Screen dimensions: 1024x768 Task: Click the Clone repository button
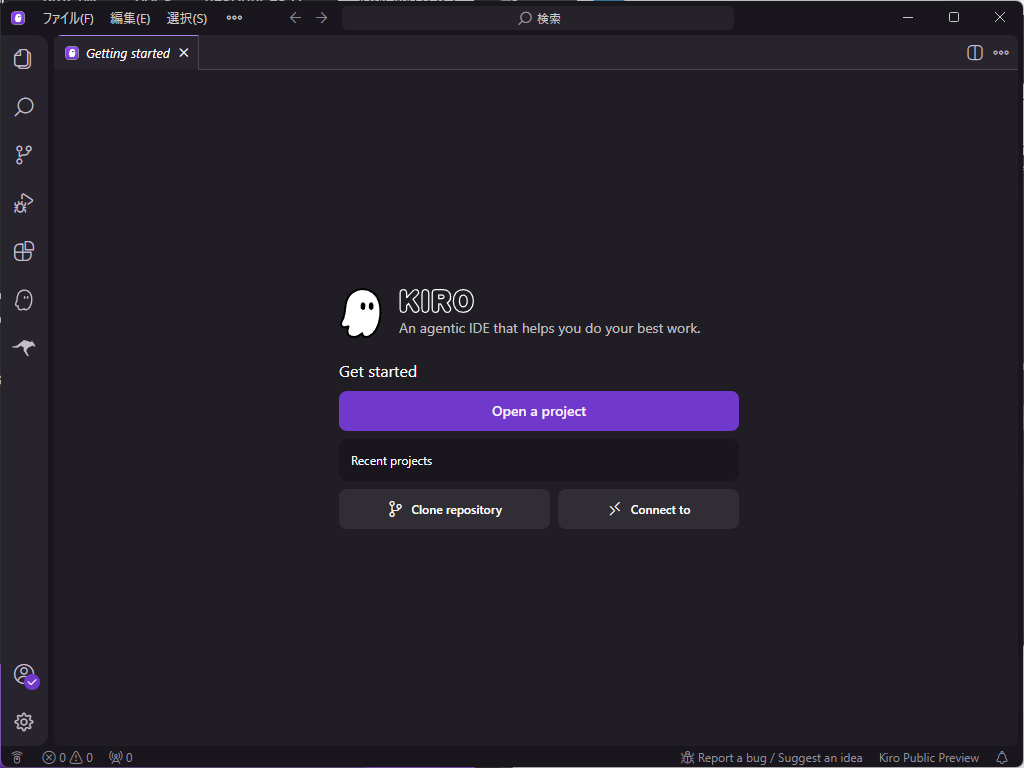click(x=444, y=509)
